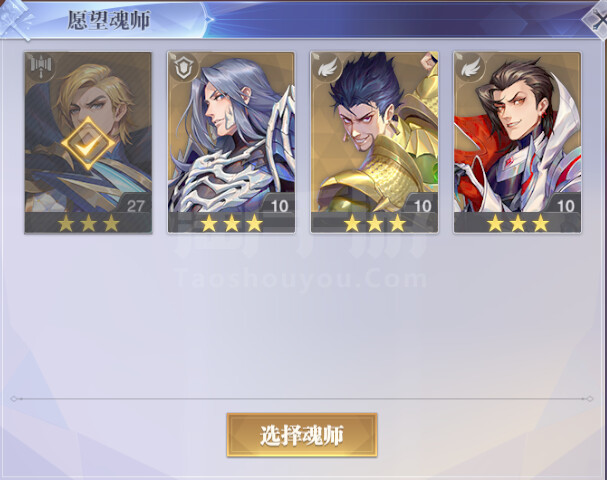Click the gold checkmark on the blonde hero card
607x480 pixels.
(88, 143)
